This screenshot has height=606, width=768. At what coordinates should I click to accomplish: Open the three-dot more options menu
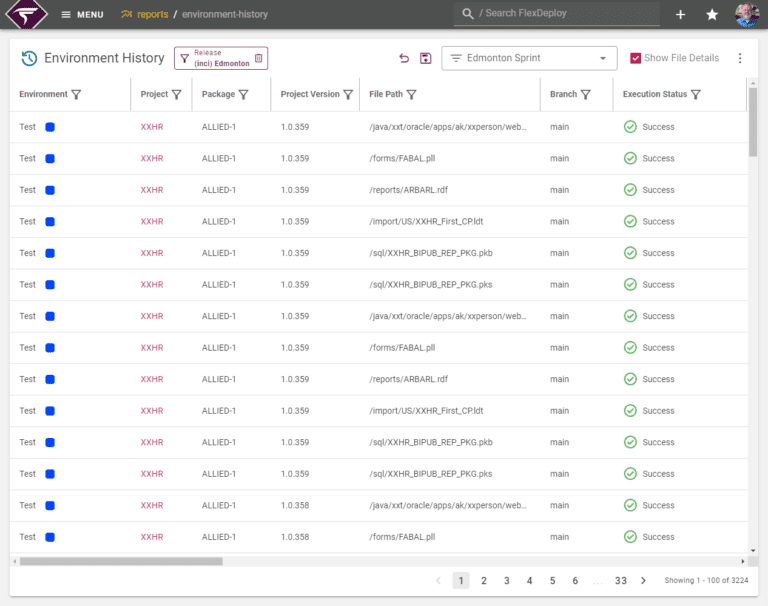(x=740, y=58)
